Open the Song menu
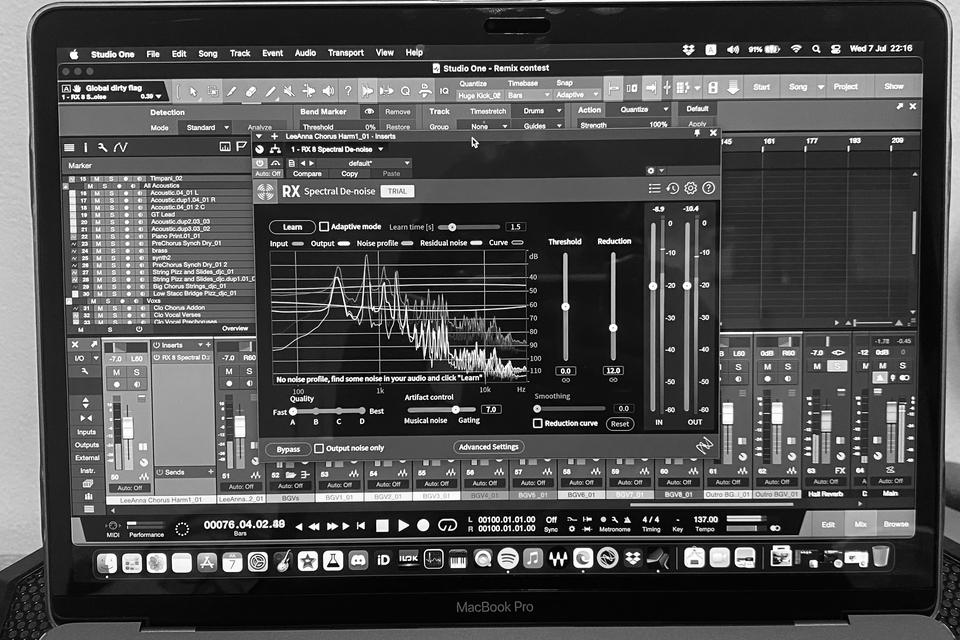960x640 pixels. (x=208, y=53)
